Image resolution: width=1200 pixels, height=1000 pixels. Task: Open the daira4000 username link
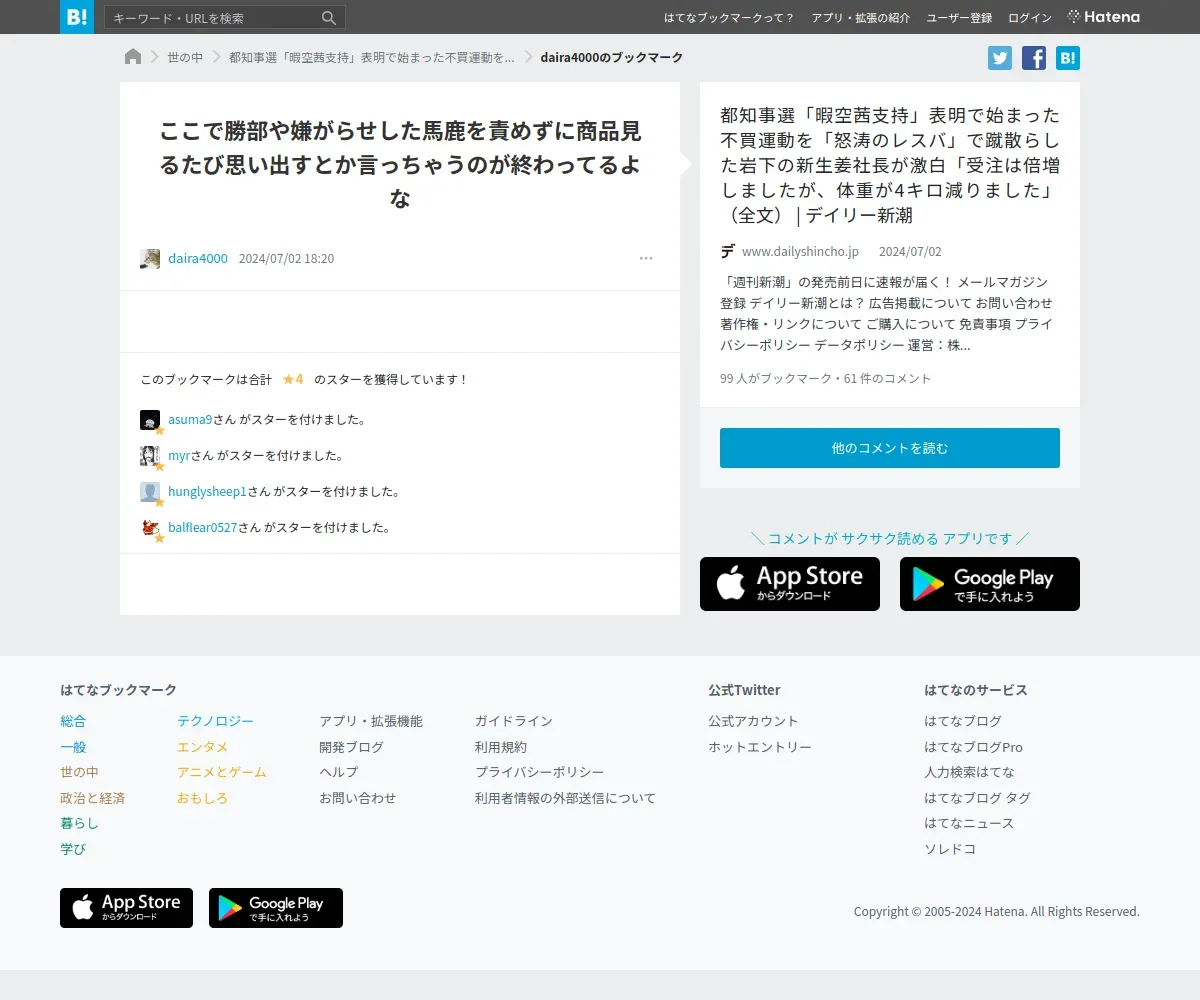[x=198, y=259]
